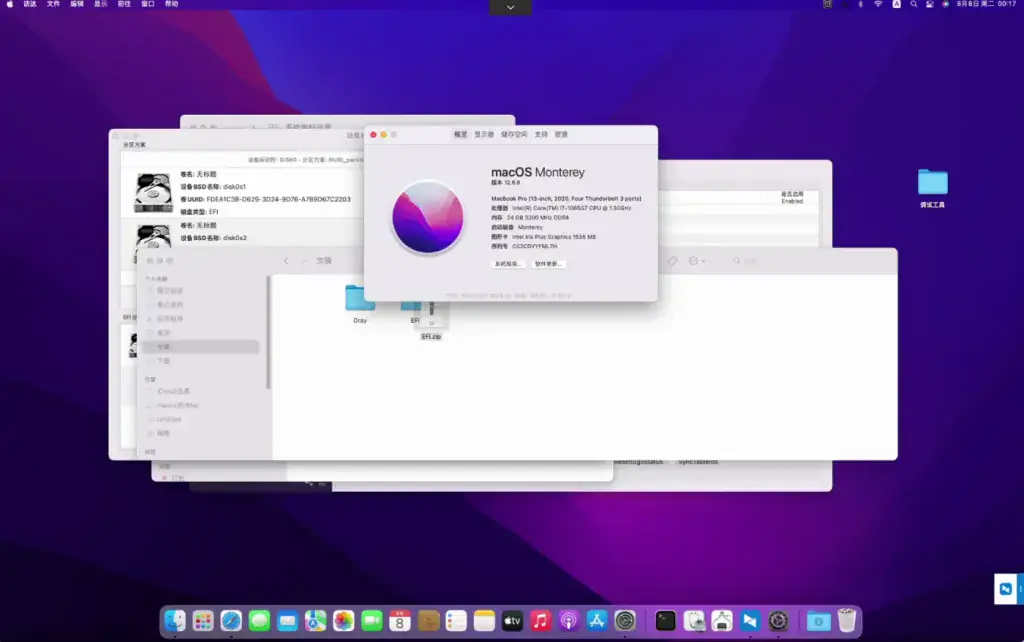
Task: Open Launchpad in the Dock
Action: click(x=203, y=620)
